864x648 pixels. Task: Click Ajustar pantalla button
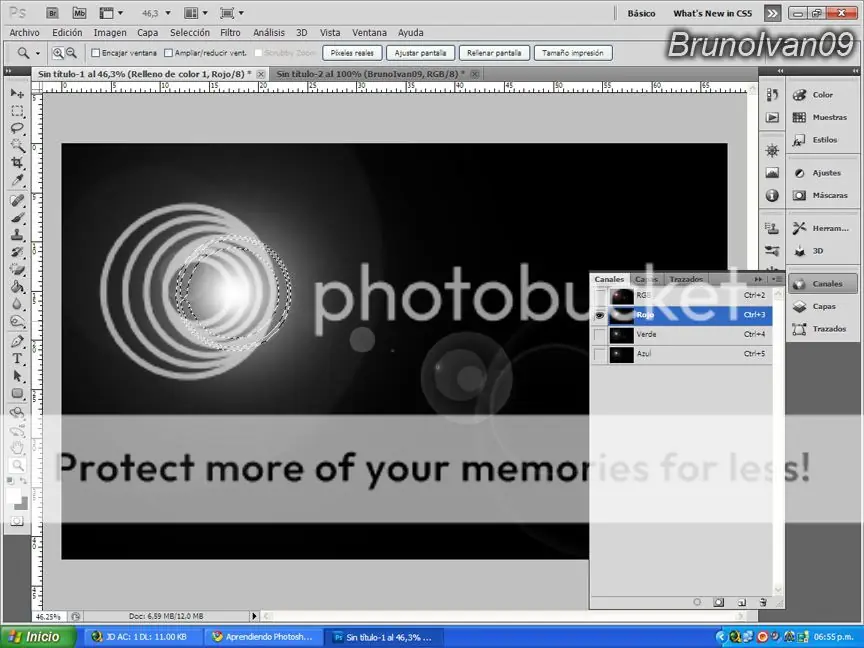pos(420,53)
